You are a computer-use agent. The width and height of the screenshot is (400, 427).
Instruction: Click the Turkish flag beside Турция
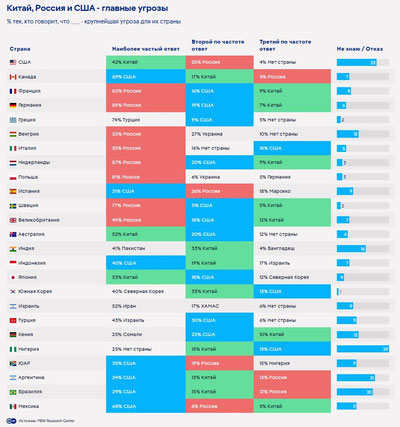click(13, 320)
